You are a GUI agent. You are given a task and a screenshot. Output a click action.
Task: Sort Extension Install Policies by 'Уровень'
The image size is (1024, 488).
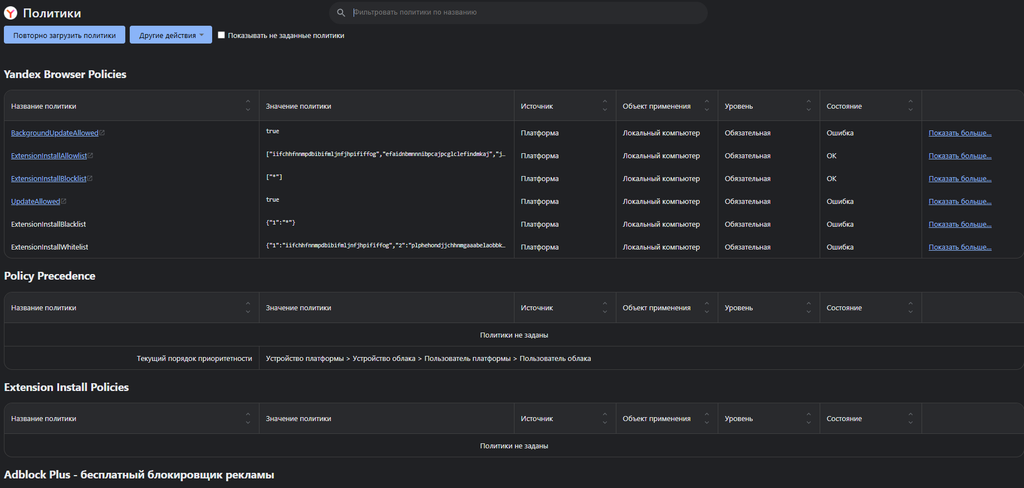(808, 419)
